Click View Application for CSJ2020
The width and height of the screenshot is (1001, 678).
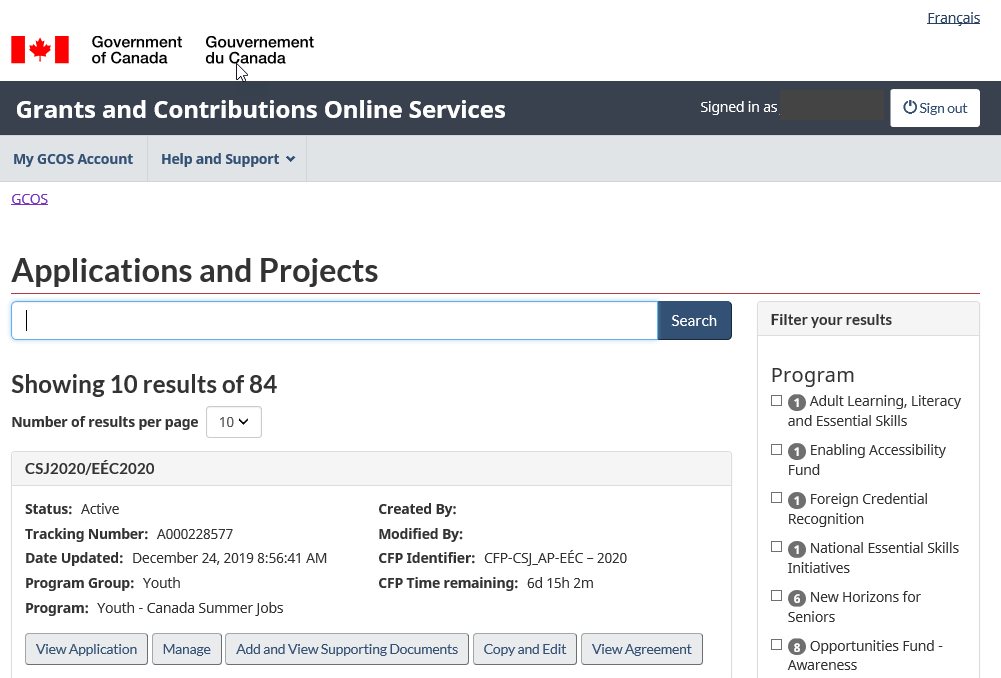86,649
